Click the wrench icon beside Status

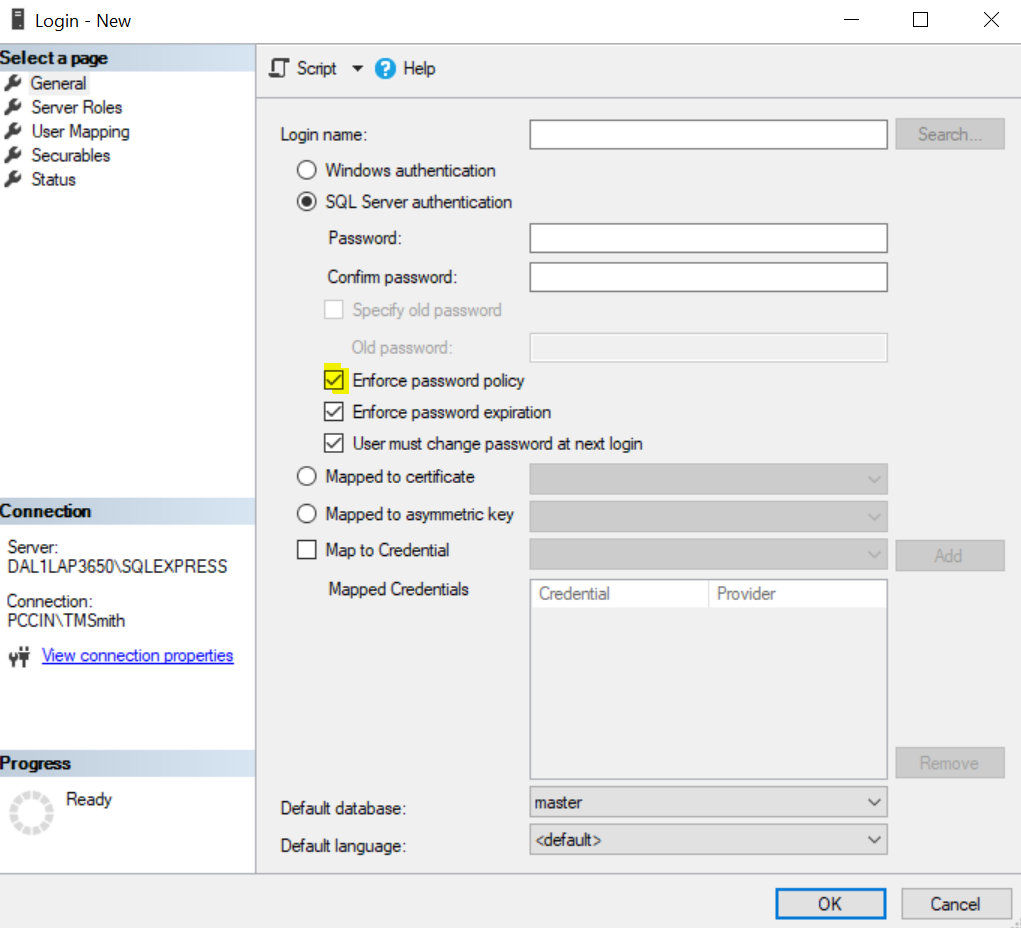13,179
